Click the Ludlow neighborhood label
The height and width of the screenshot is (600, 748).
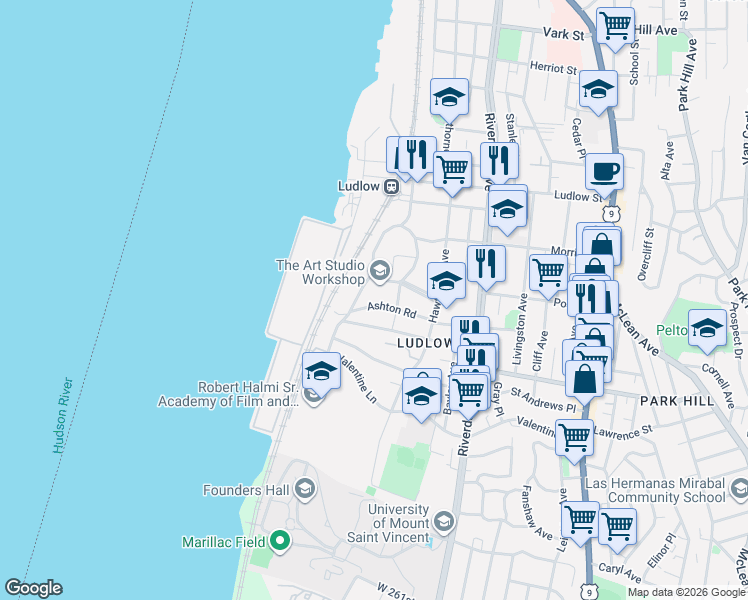(424, 343)
